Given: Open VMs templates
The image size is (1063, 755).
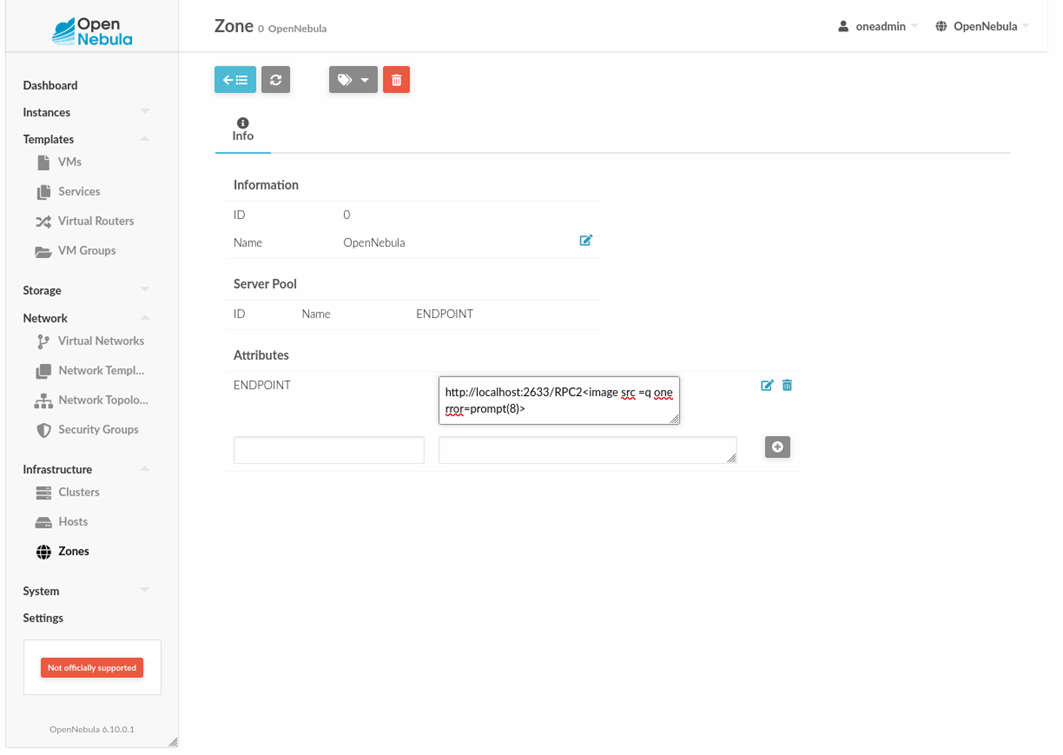Looking at the screenshot, I should 70,162.
